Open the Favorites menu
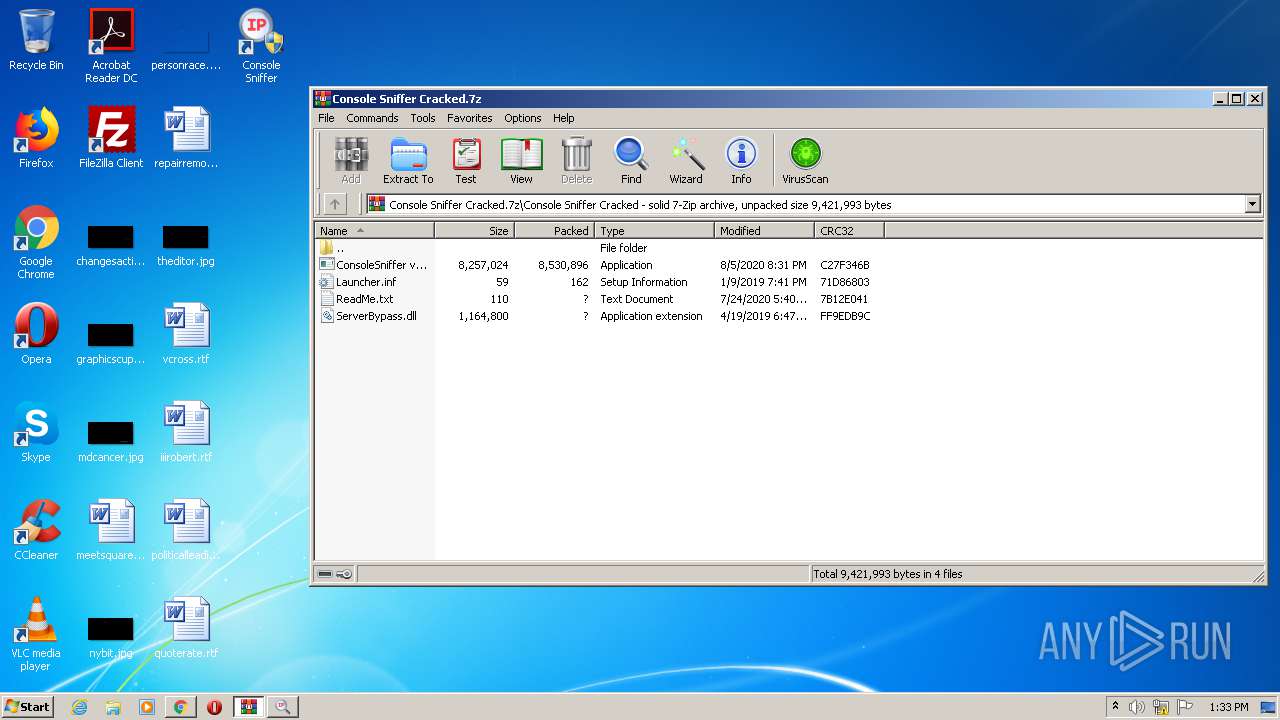Image resolution: width=1280 pixels, height=720 pixels. [x=469, y=118]
